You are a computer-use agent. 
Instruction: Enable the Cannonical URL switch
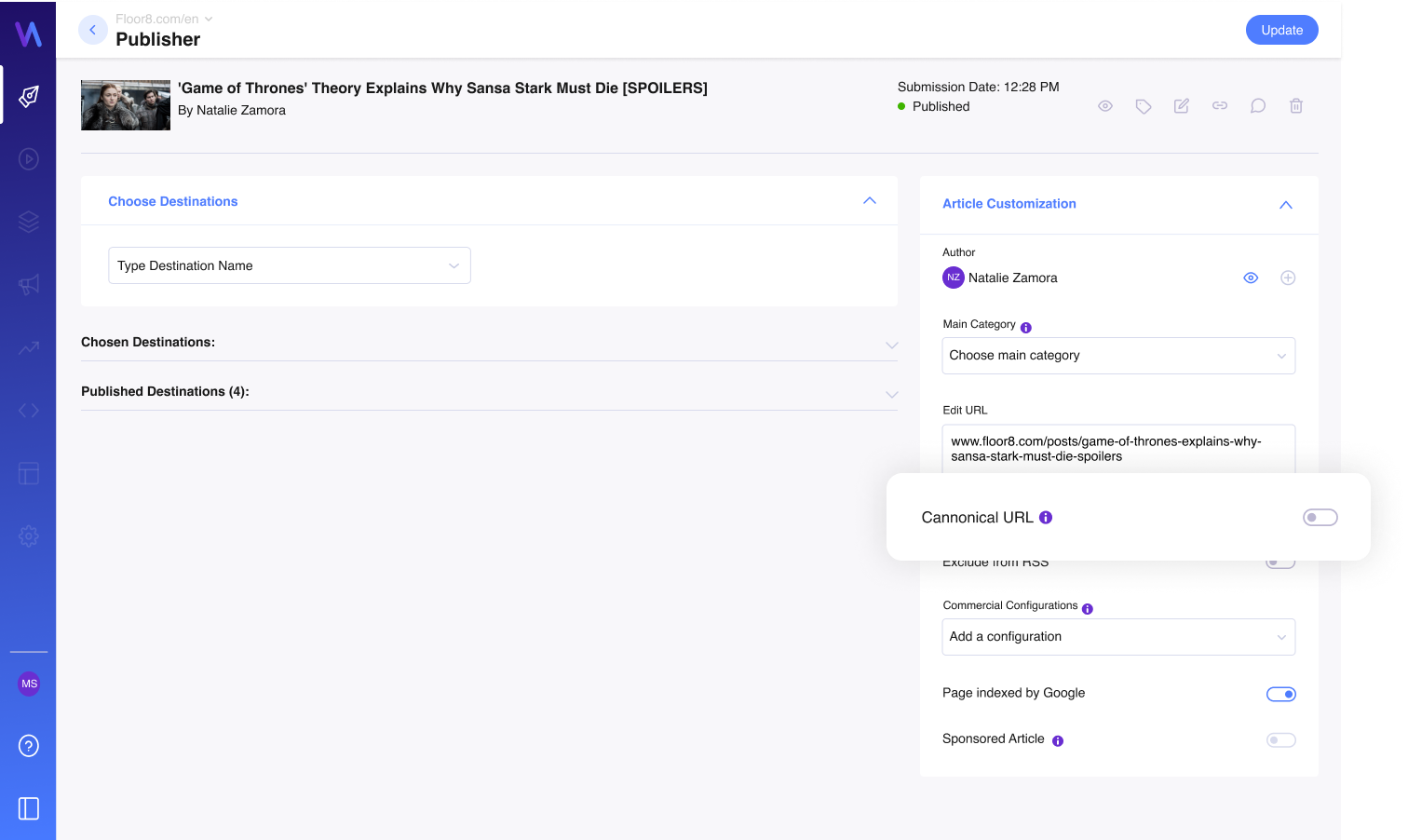[1320, 518]
